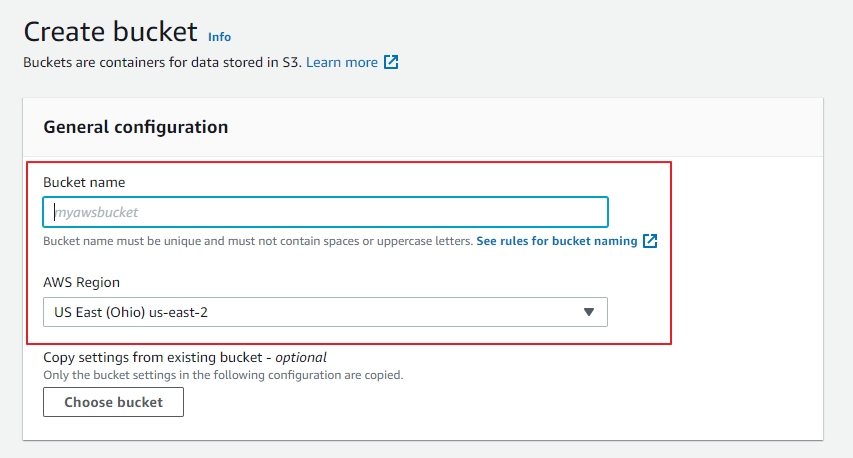Click the Info link beside Create bucket

pyautogui.click(x=219, y=37)
